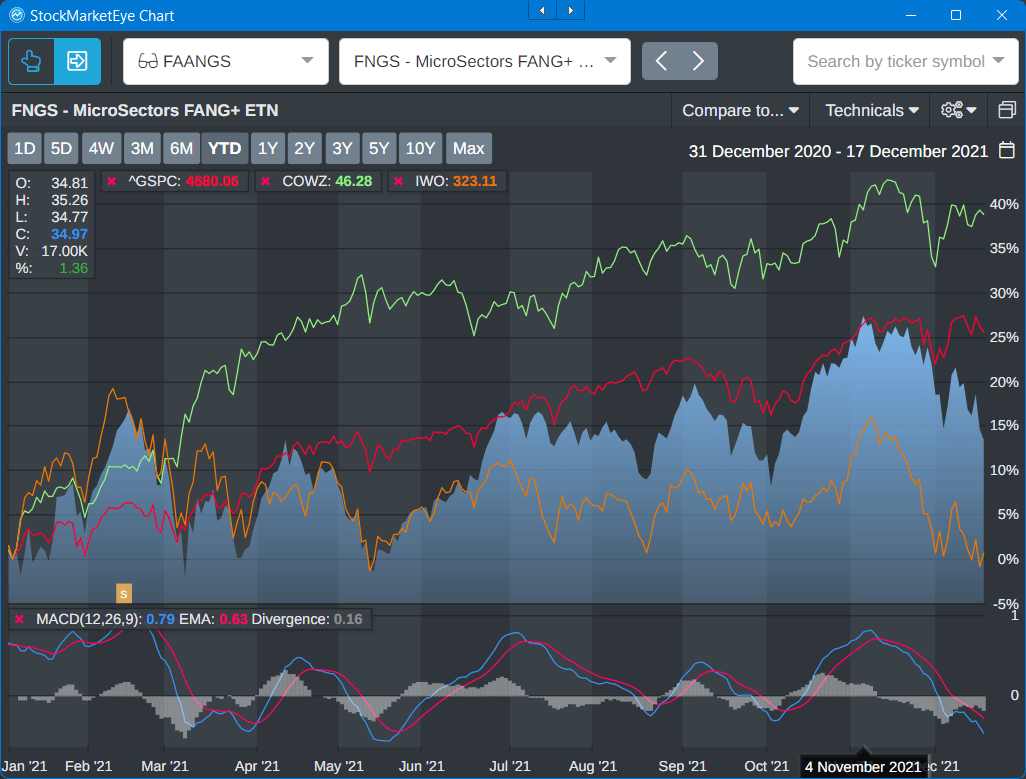Remove the ^GSPC comparison with its x

(x=112, y=181)
